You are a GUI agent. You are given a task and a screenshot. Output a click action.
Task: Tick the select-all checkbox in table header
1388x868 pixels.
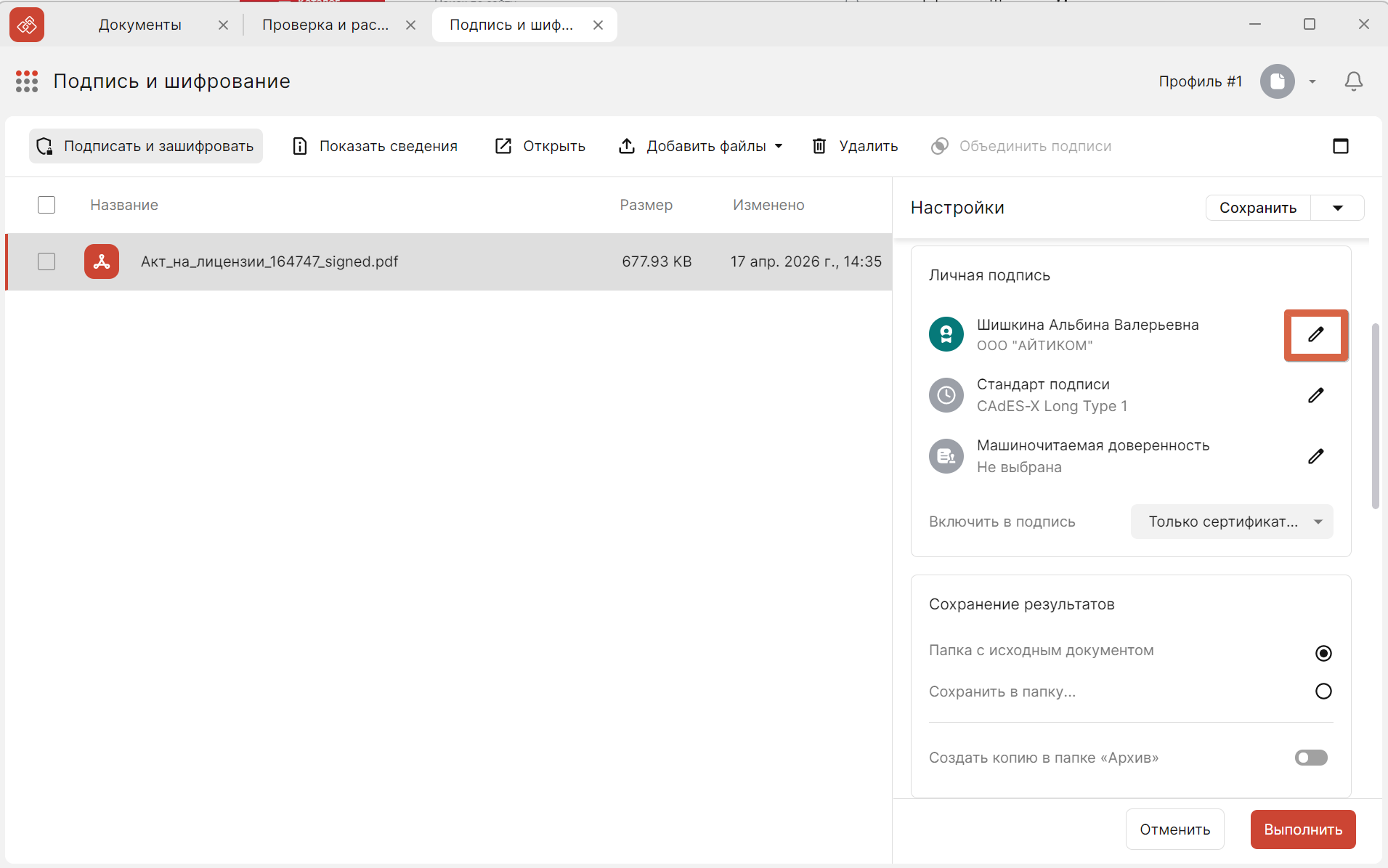(x=46, y=205)
